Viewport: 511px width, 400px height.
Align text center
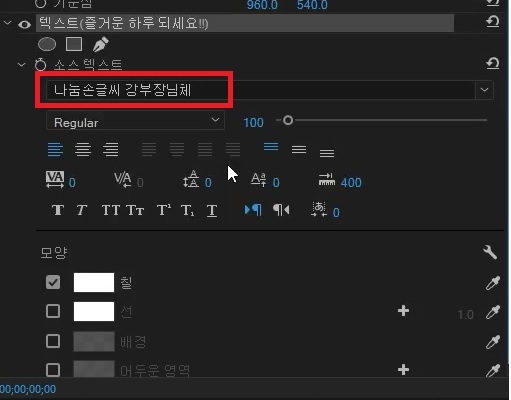[83, 149]
